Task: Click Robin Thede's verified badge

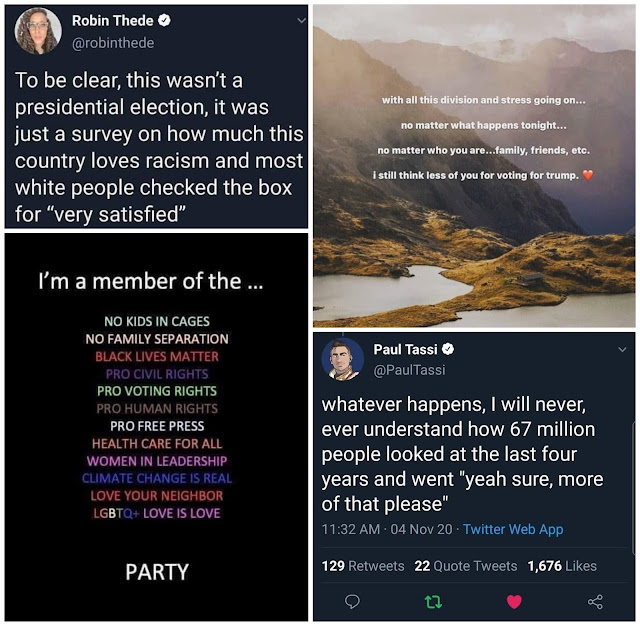Action: (164, 20)
